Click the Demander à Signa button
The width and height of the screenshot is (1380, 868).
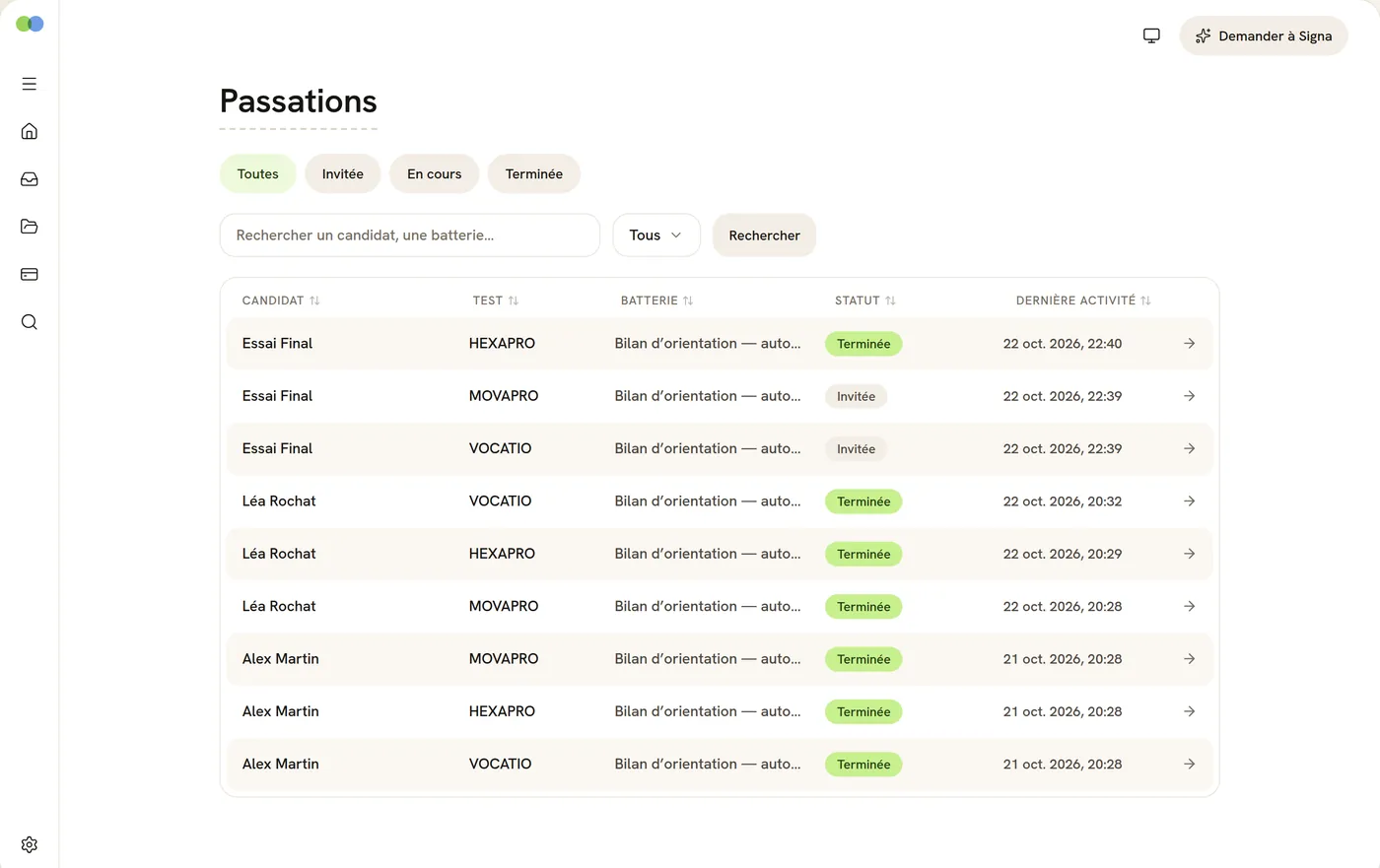click(x=1264, y=36)
